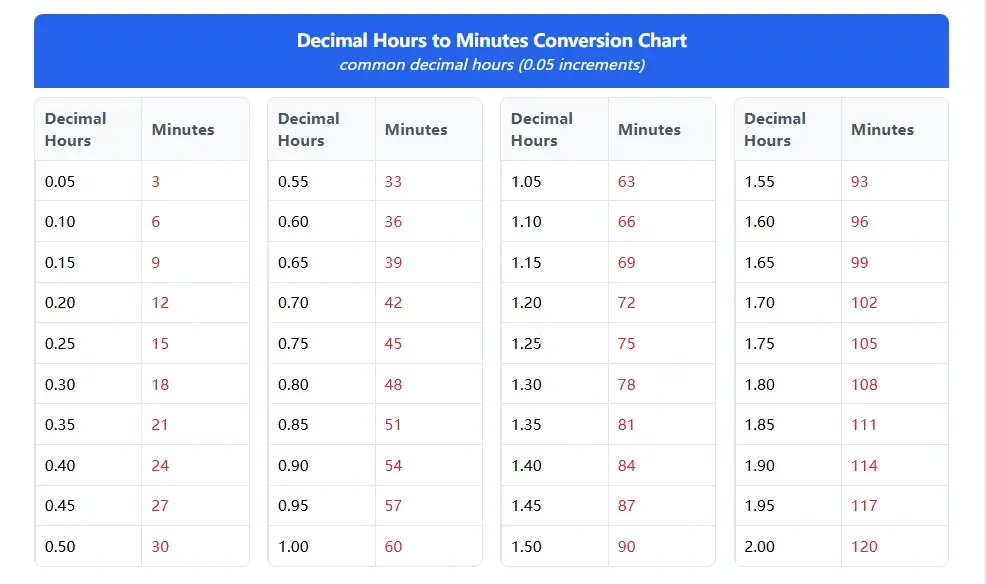Select the 0.05 decimal hours cell
Screen dimensions: 986x584
(60, 182)
